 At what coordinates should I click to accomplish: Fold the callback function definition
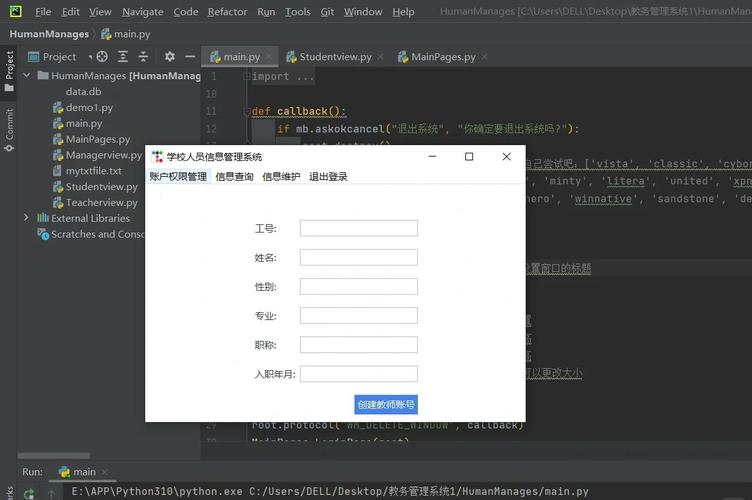pos(247,111)
